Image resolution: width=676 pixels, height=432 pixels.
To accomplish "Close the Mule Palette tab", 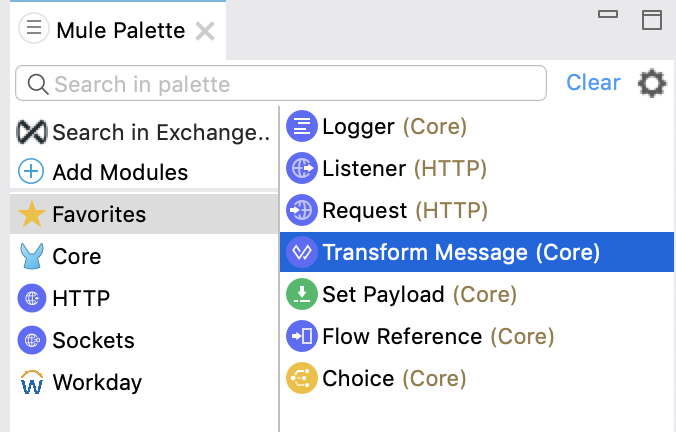I will (x=205, y=31).
